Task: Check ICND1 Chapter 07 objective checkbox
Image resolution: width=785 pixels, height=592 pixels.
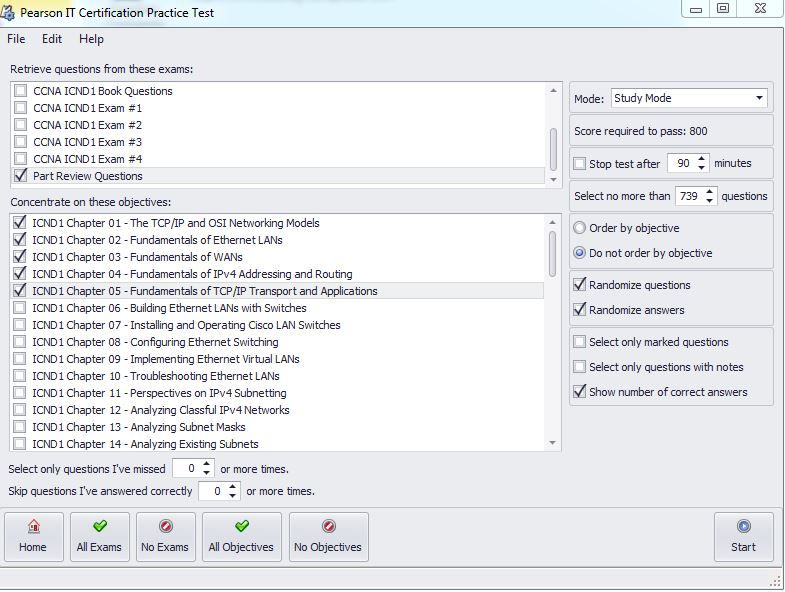Action: [20, 325]
